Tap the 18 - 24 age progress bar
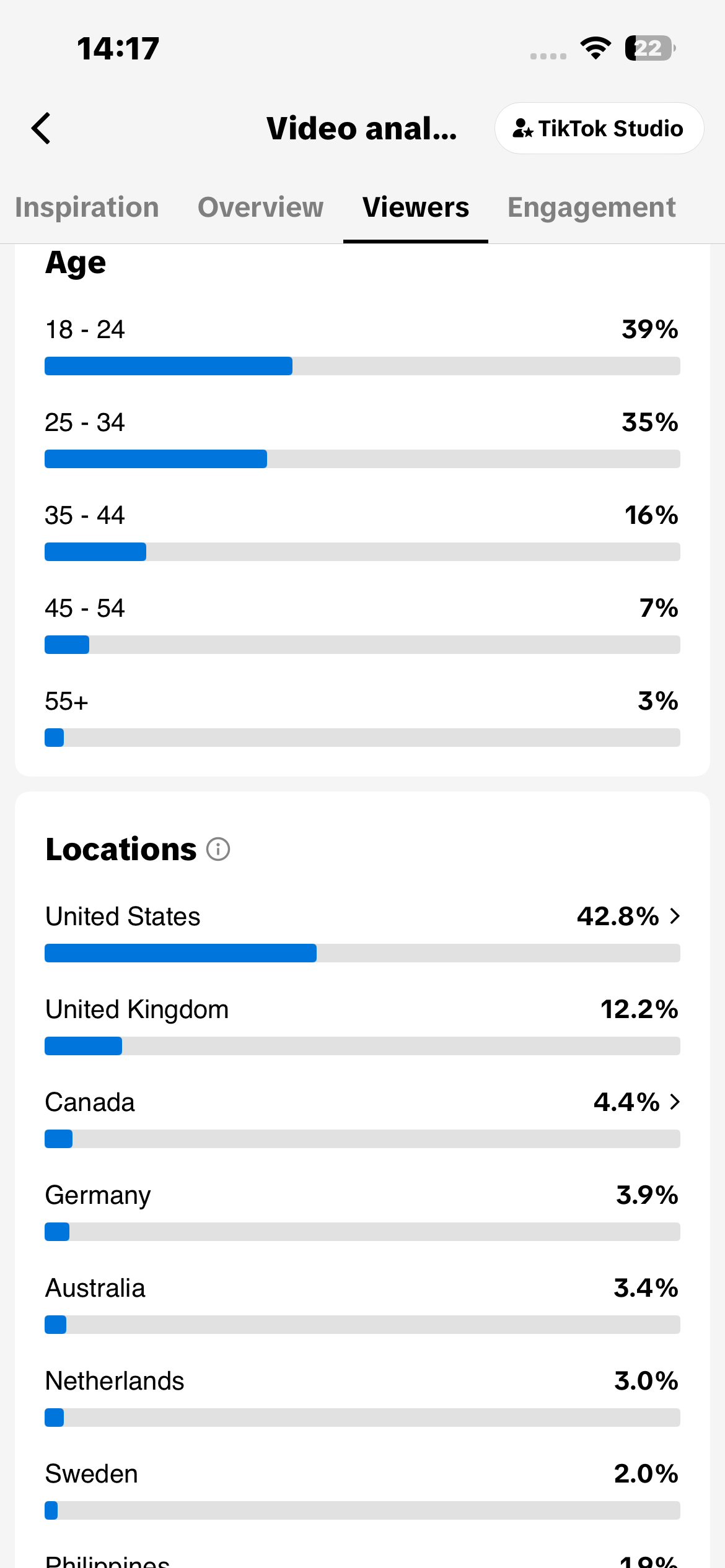Viewport: 725px width, 1568px height. click(362, 366)
